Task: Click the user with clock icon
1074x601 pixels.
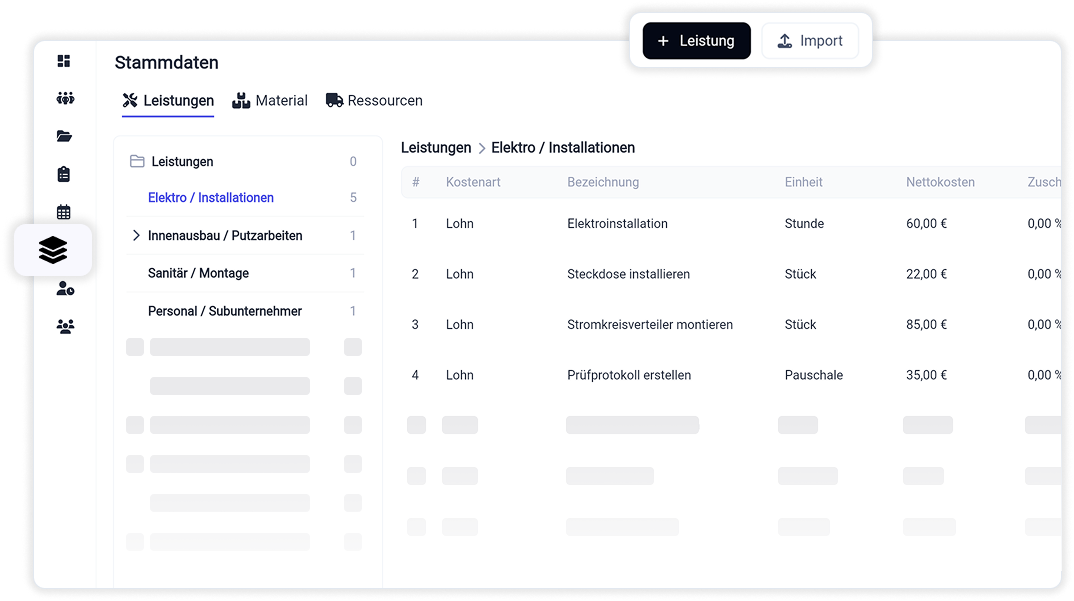Action: pyautogui.click(x=65, y=288)
